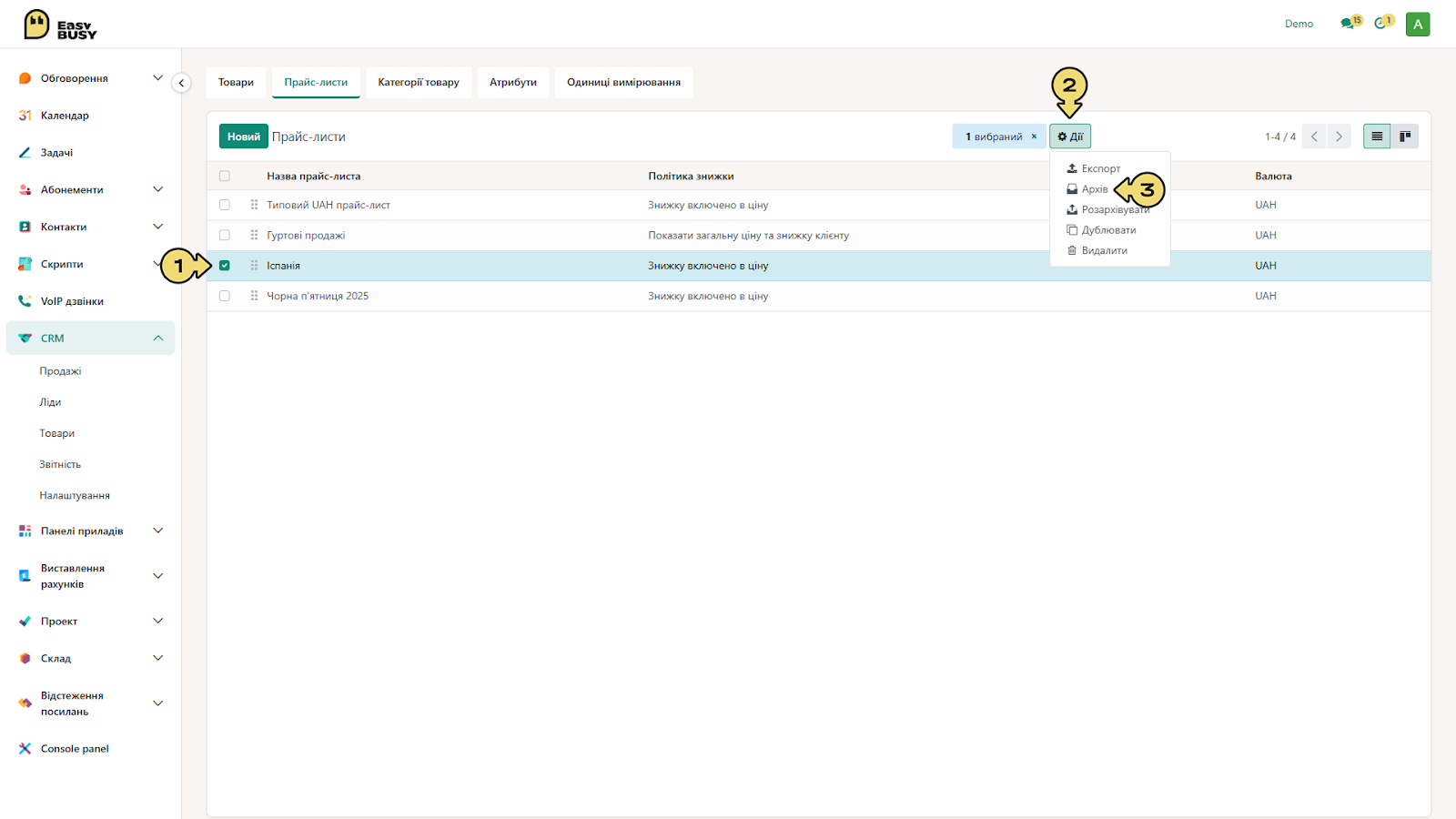Click drag handle of Гуртові продажі row
This screenshot has width=1456, height=819.
(x=254, y=235)
